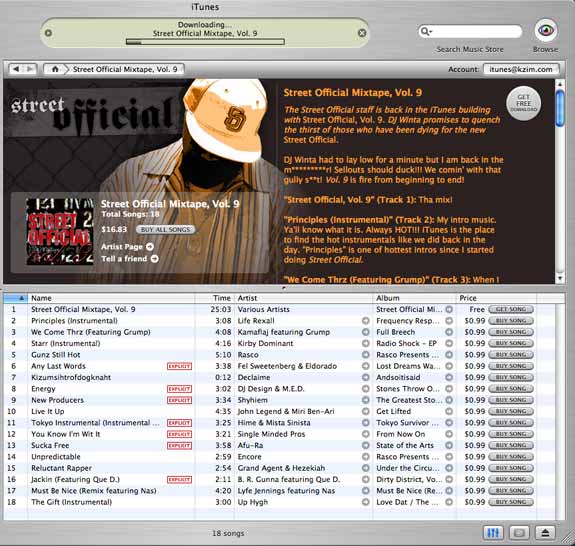Open the search magnifier dropdown

pos(426,32)
